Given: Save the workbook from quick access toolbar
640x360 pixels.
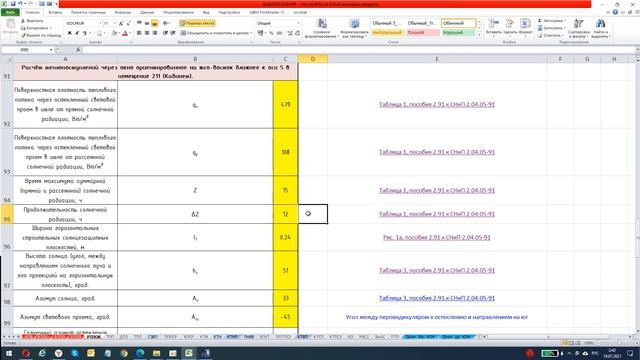Looking at the screenshot, I should 13,4.
